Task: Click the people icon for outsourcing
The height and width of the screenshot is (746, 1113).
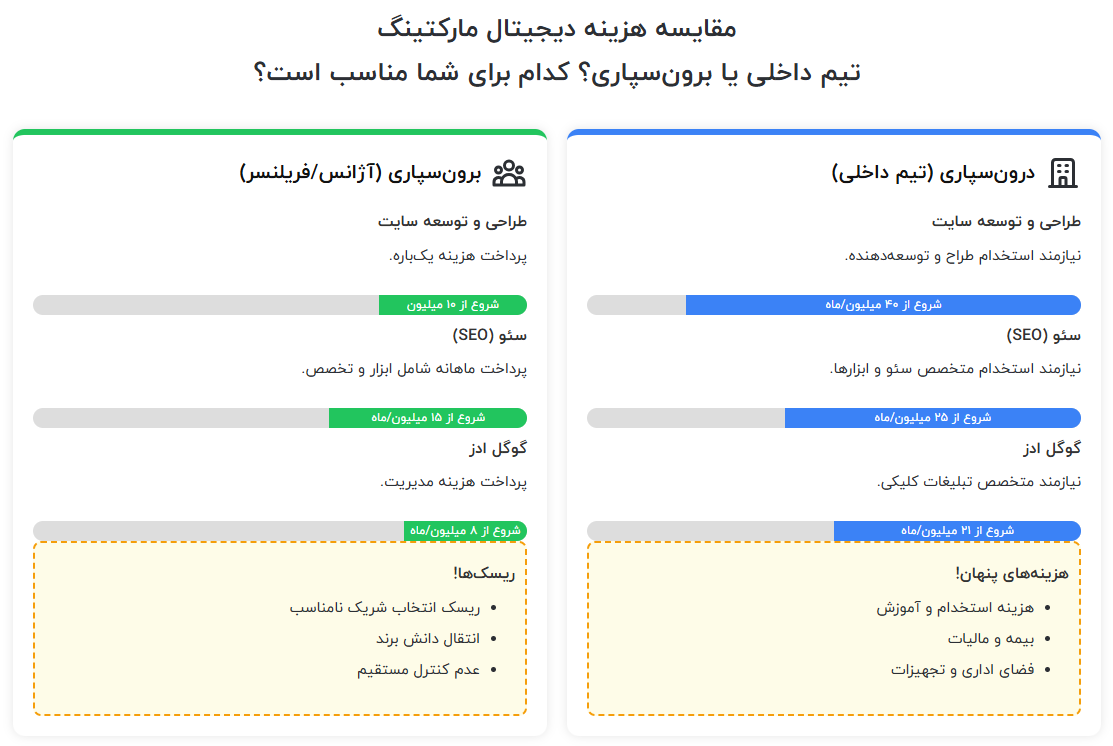Action: click(509, 173)
